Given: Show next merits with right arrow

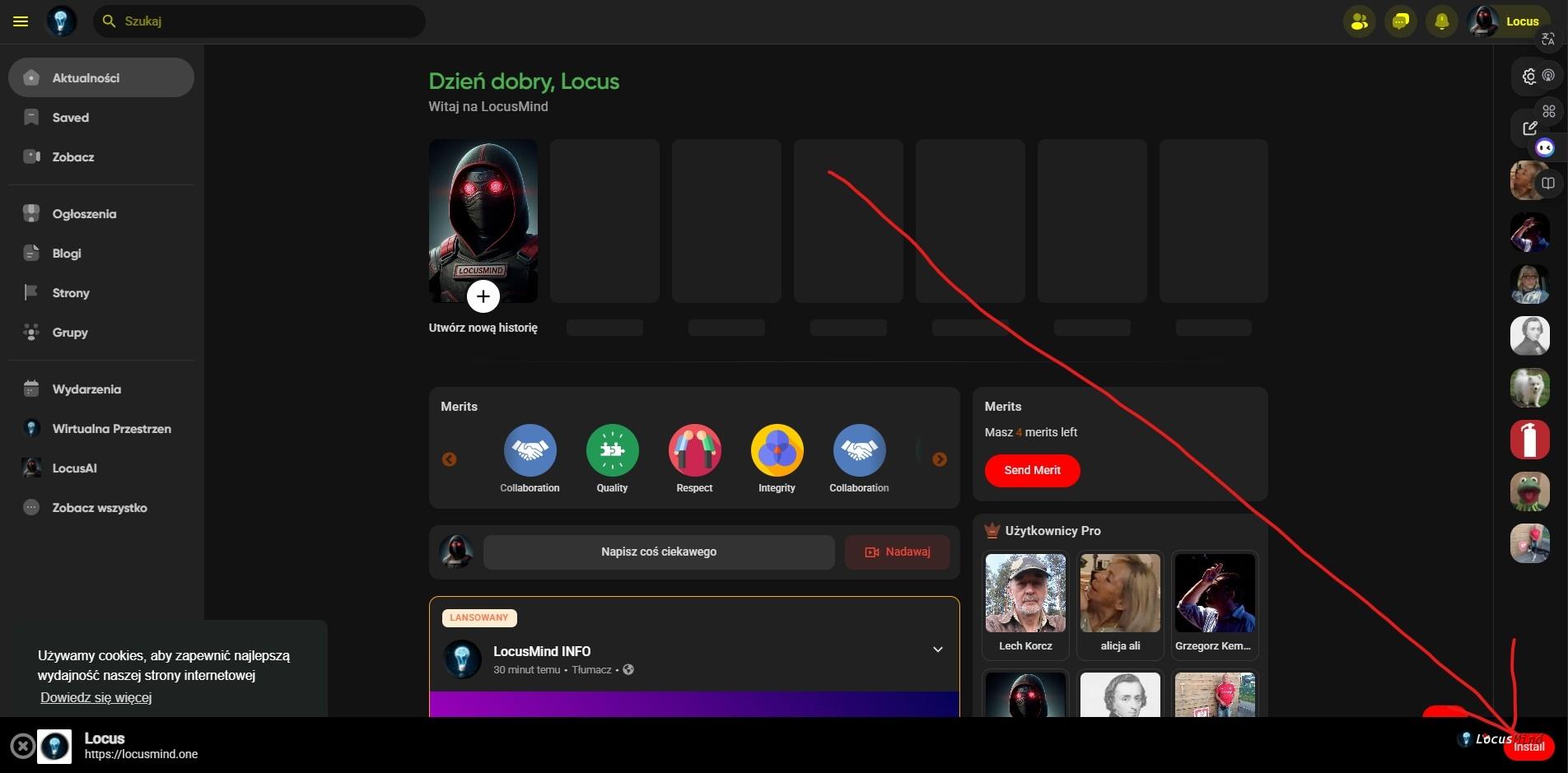Looking at the screenshot, I should pos(940,459).
